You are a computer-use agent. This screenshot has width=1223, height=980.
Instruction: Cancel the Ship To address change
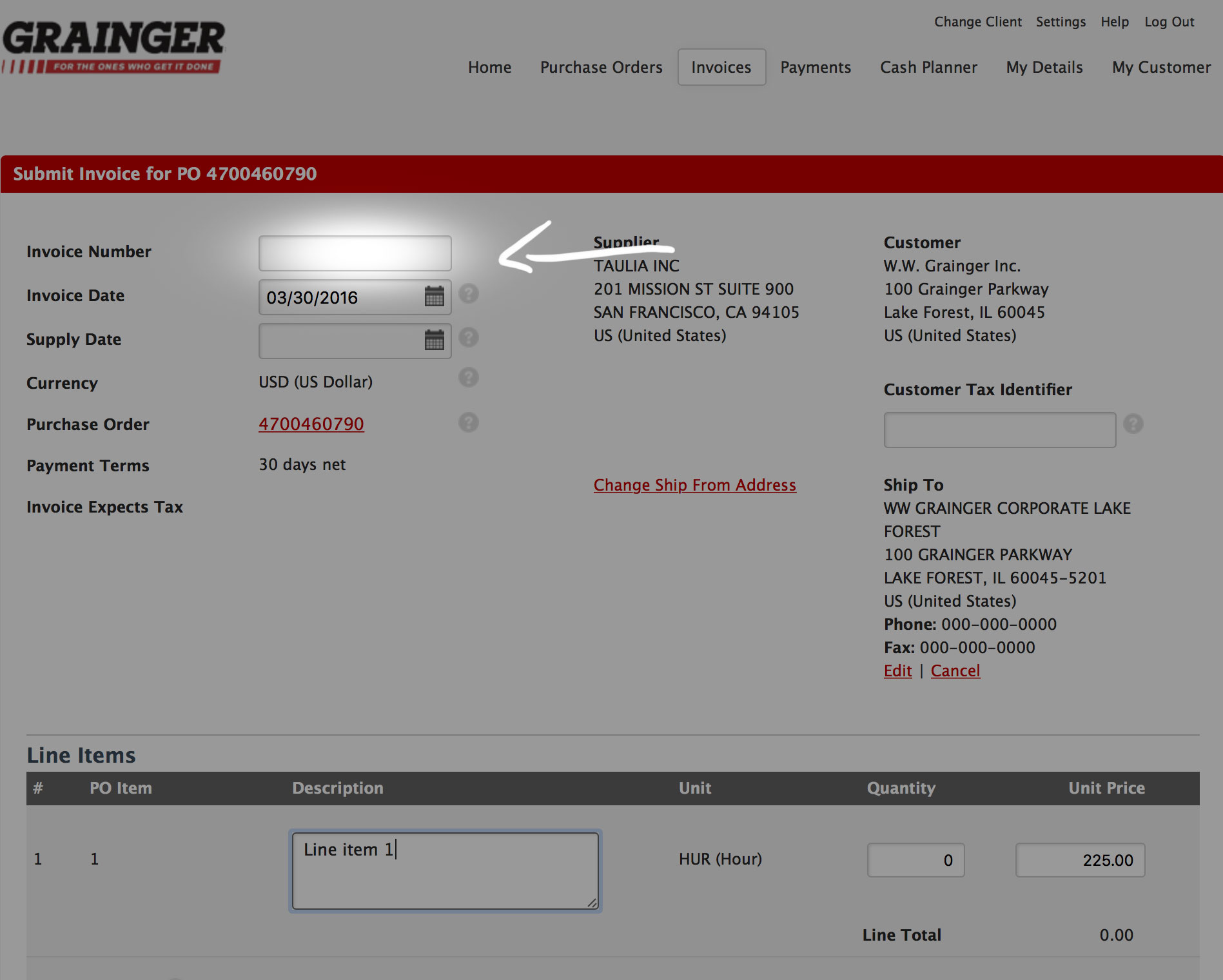[955, 671]
